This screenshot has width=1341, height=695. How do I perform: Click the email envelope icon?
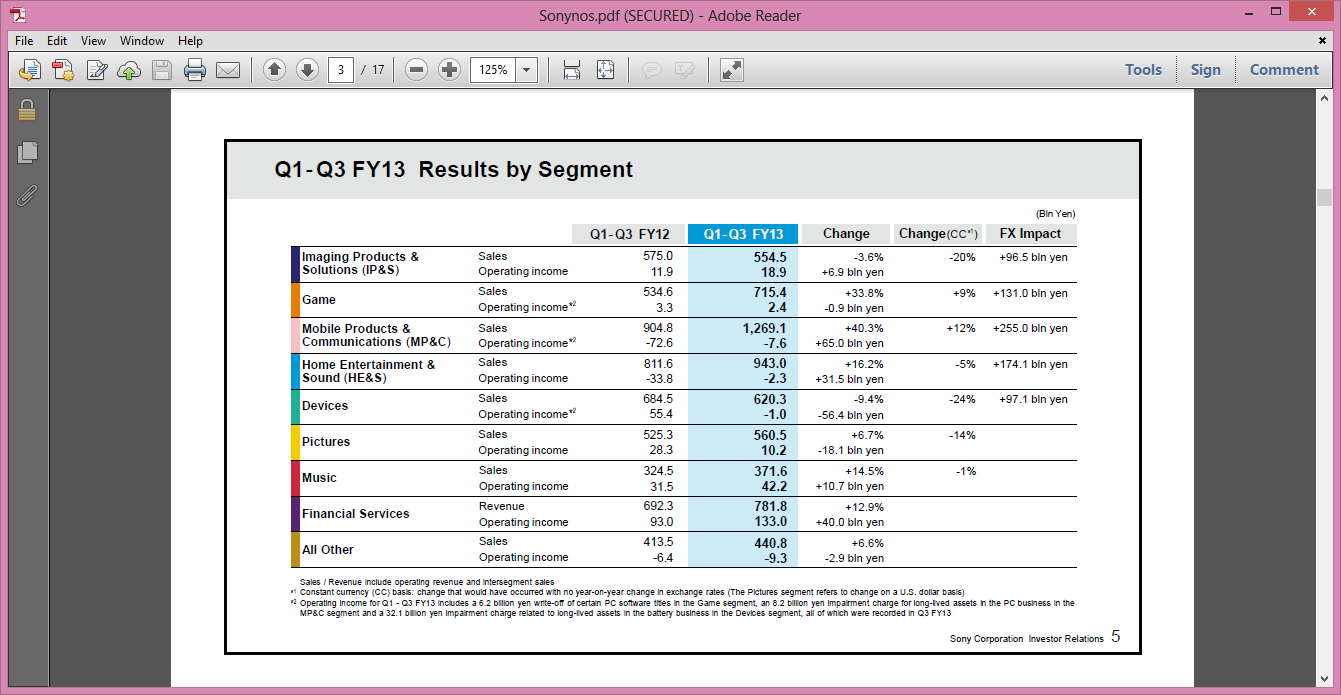[228, 70]
